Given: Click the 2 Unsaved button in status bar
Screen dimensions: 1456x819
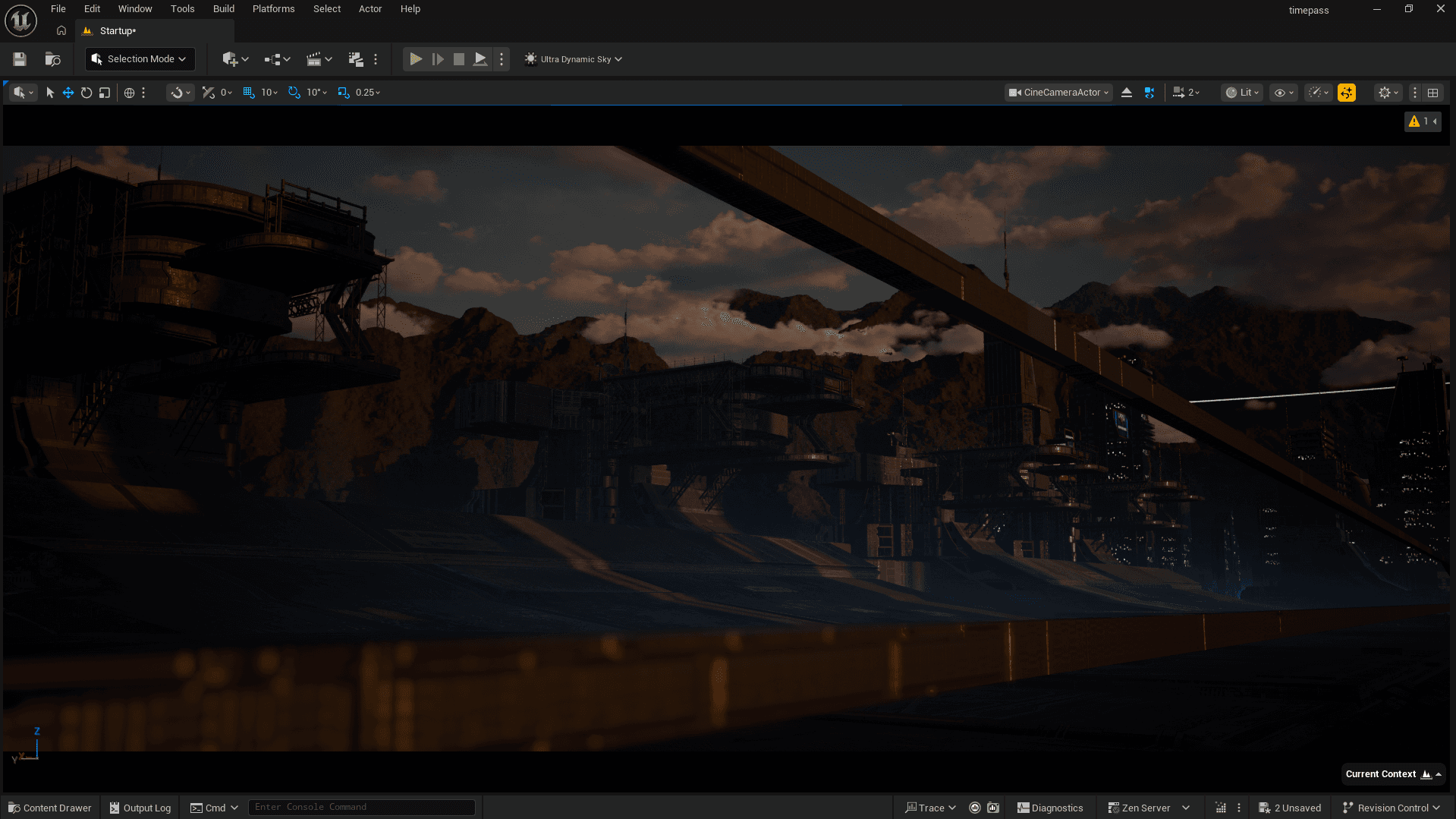Looking at the screenshot, I should [1290, 807].
